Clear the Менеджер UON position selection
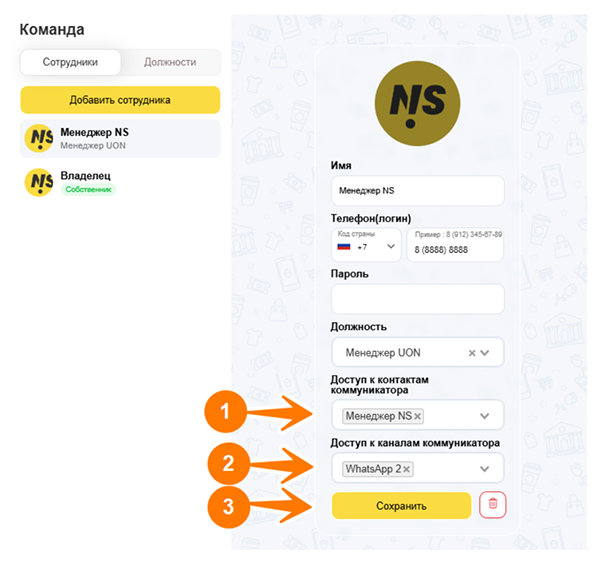The width and height of the screenshot is (600, 563). click(x=472, y=353)
